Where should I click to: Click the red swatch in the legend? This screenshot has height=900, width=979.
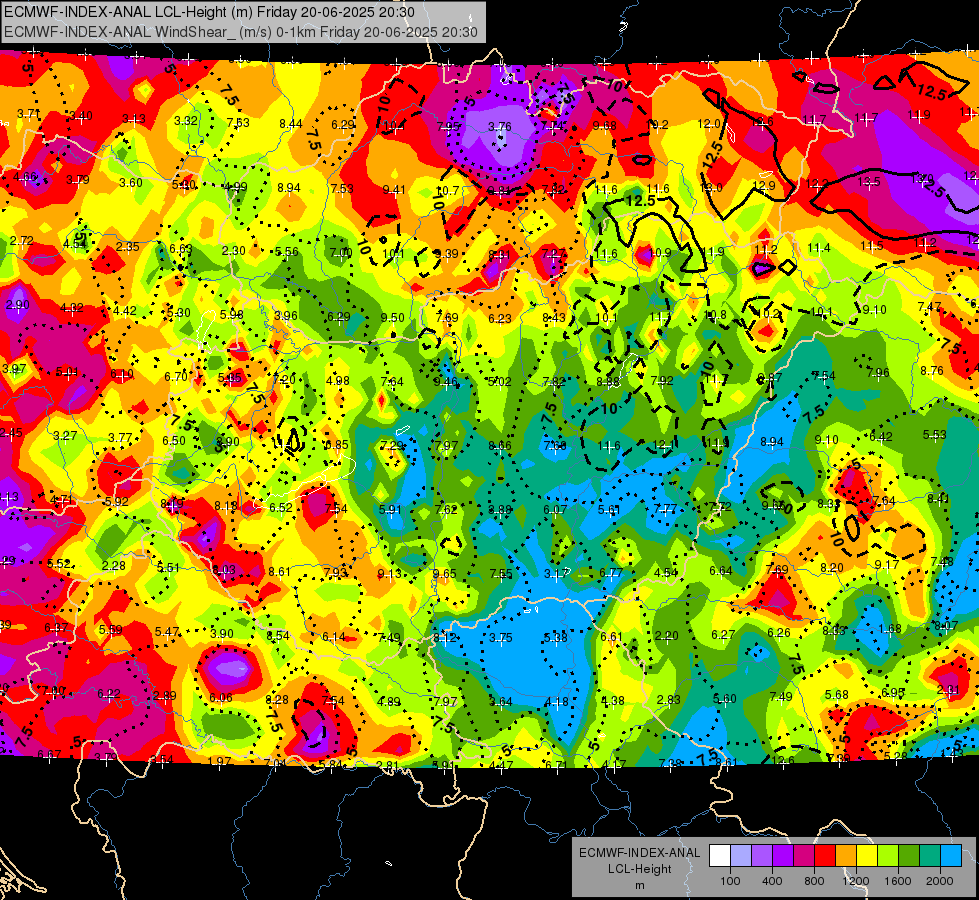(x=825, y=856)
